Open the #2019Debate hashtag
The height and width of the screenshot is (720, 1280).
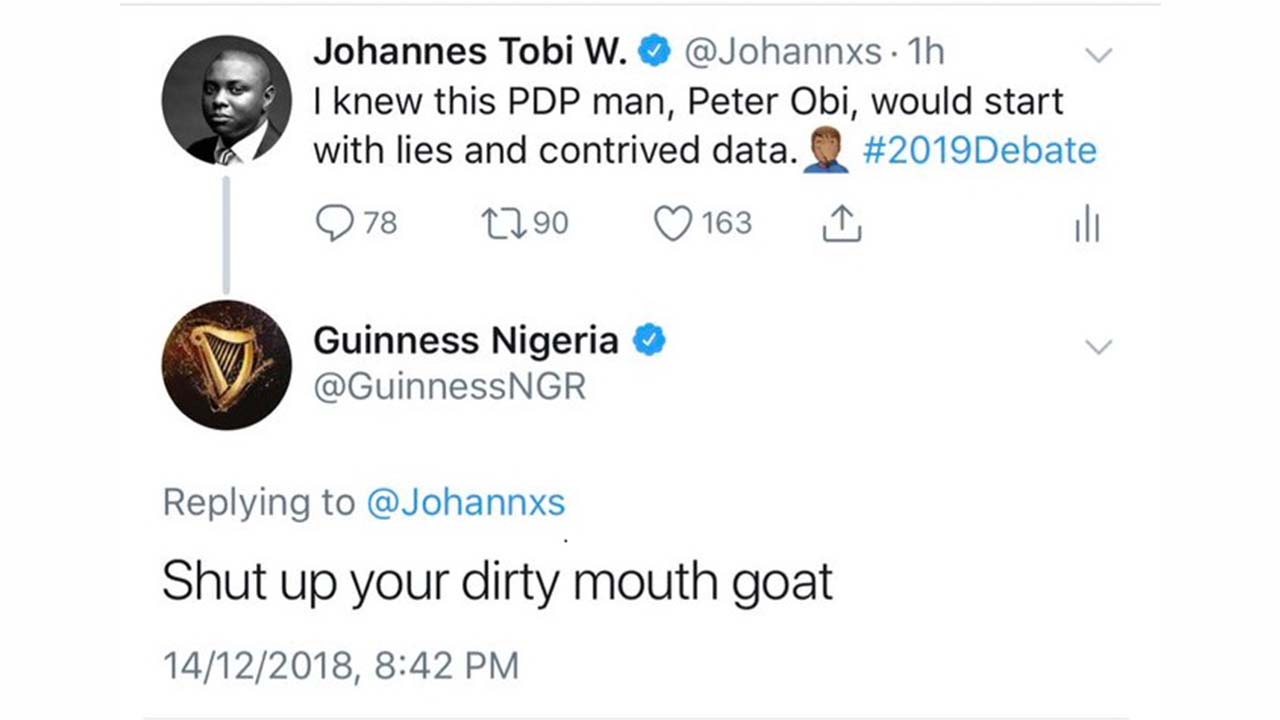(x=979, y=151)
